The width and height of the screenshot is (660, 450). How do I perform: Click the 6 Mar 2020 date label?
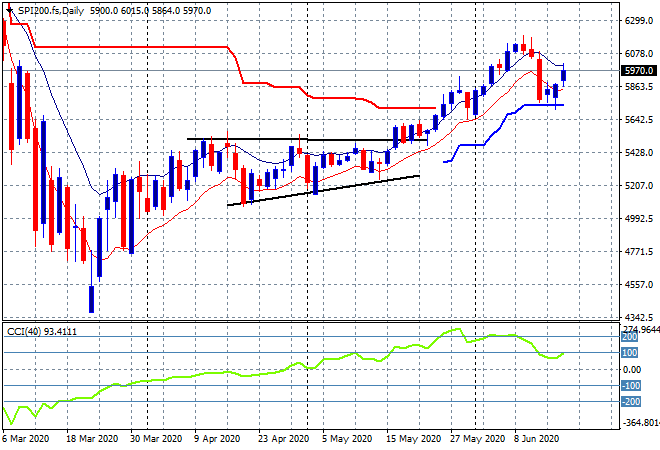pyautogui.click(x=25, y=439)
